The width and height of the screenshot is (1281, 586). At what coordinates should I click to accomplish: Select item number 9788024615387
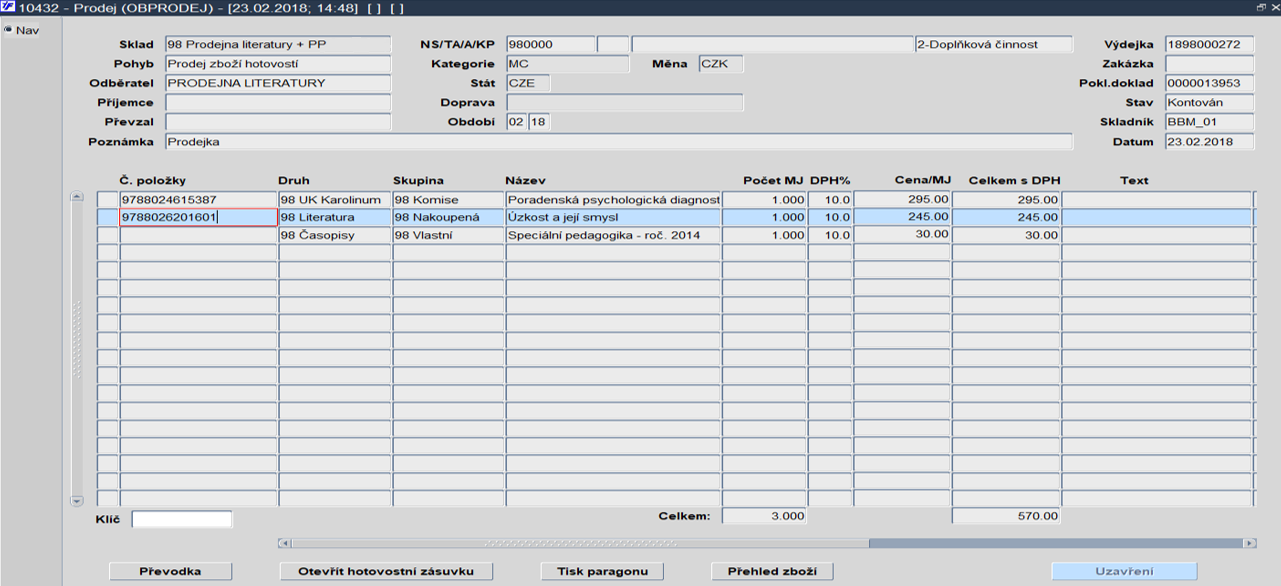pos(198,200)
